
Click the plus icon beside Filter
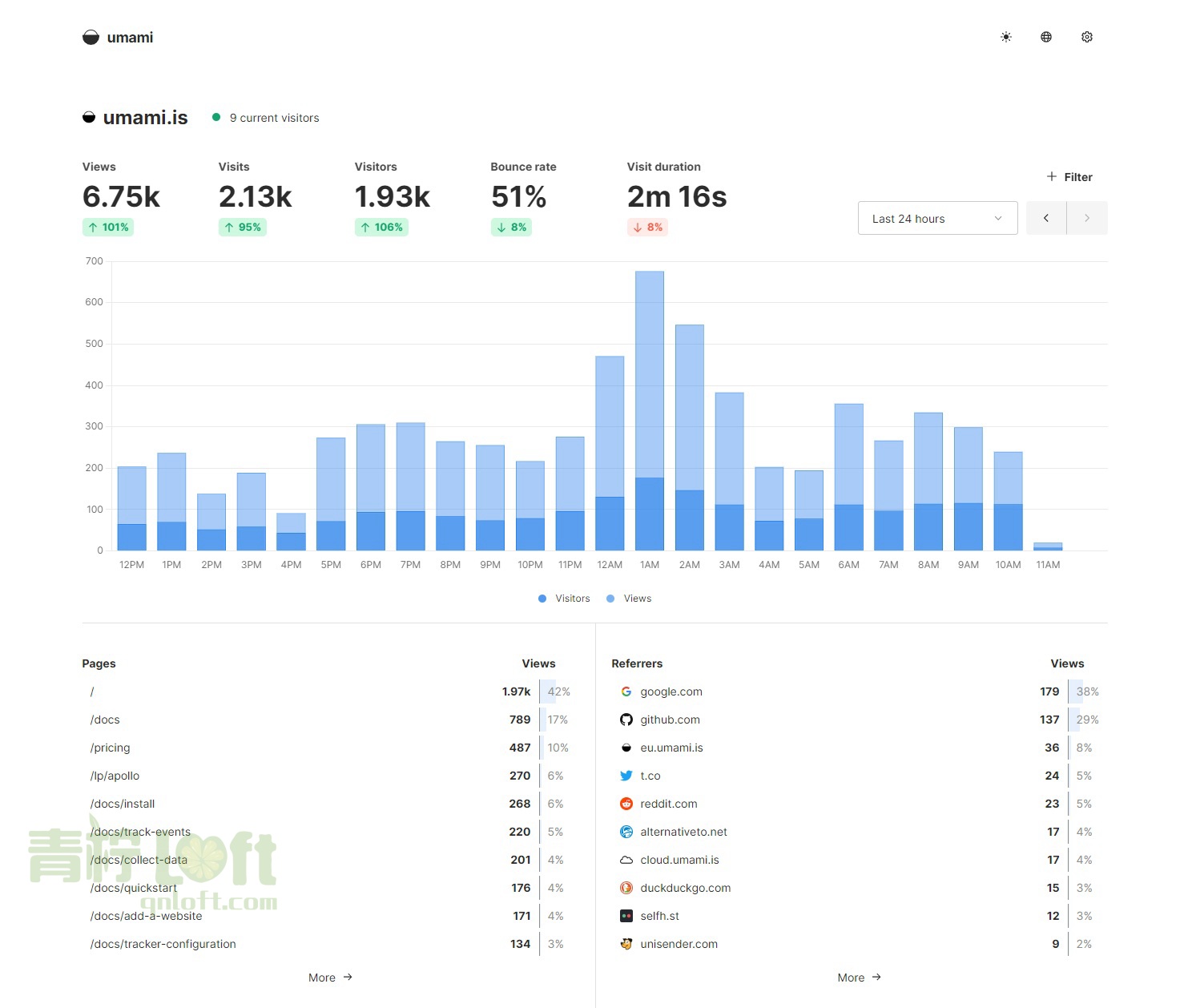click(1052, 176)
